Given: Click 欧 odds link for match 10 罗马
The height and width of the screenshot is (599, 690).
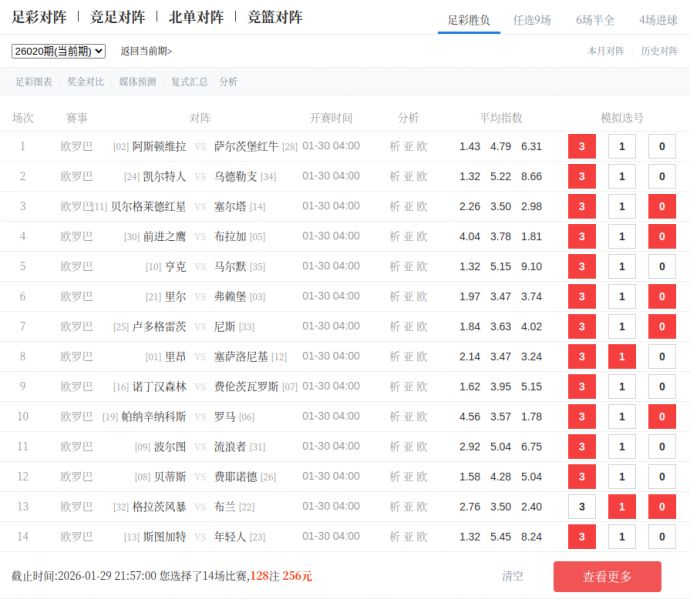Looking at the screenshot, I should click(422, 417).
